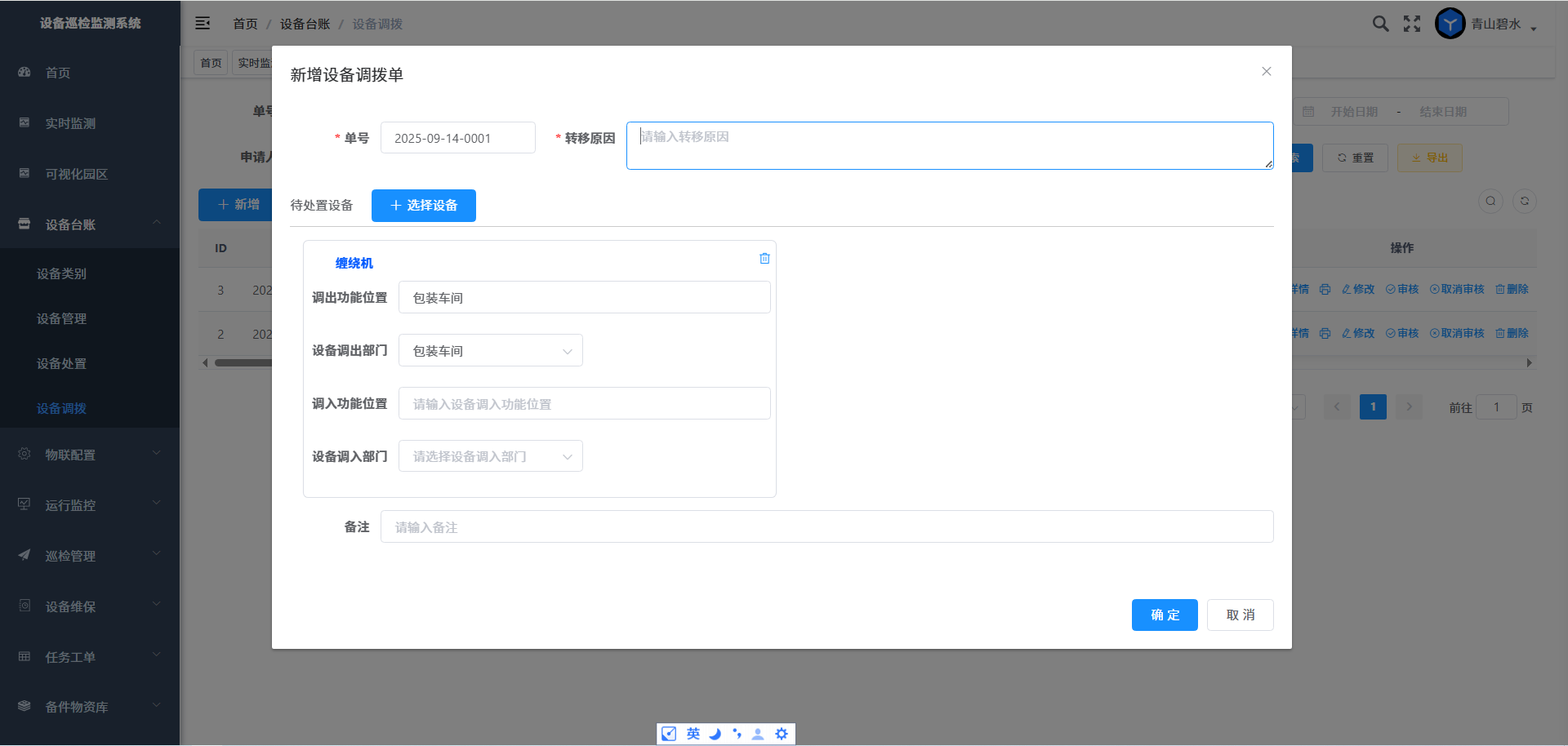Toggle IME language with the 英 icon
1568x746 pixels.
[693, 734]
